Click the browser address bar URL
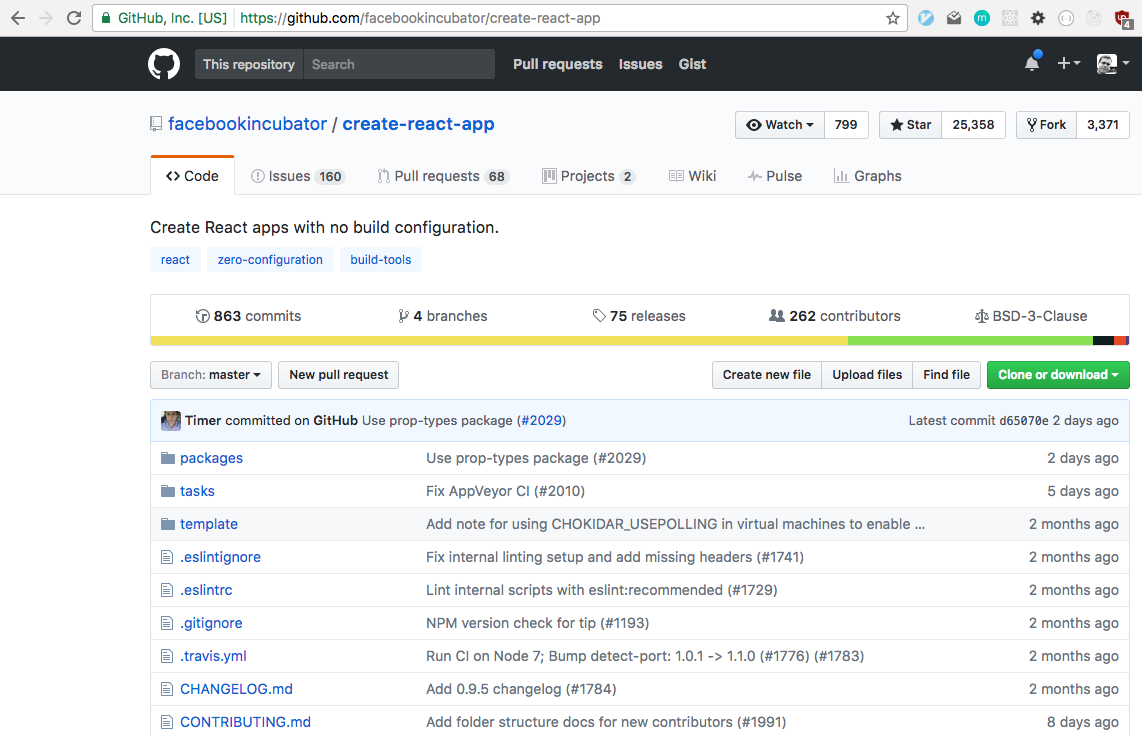 [420, 18]
